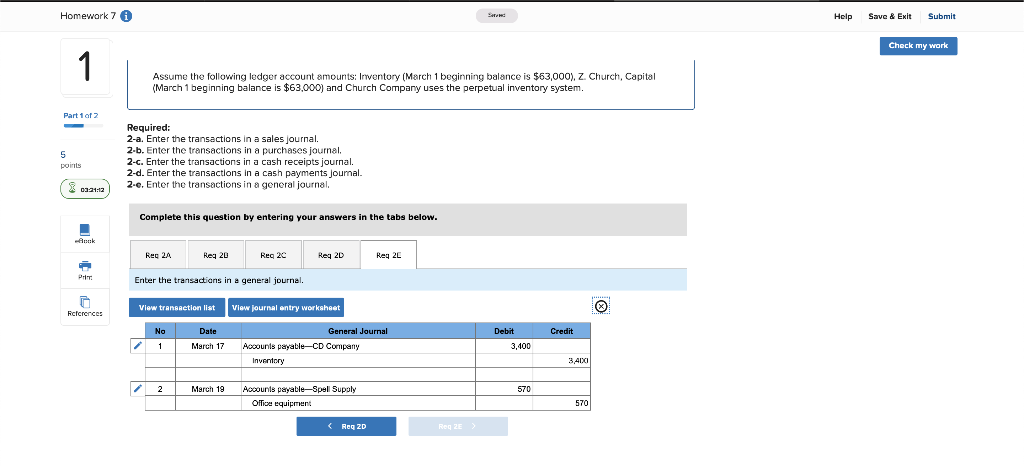Click the circled X clear icon
This screenshot has height=466, width=1024.
pos(601,306)
